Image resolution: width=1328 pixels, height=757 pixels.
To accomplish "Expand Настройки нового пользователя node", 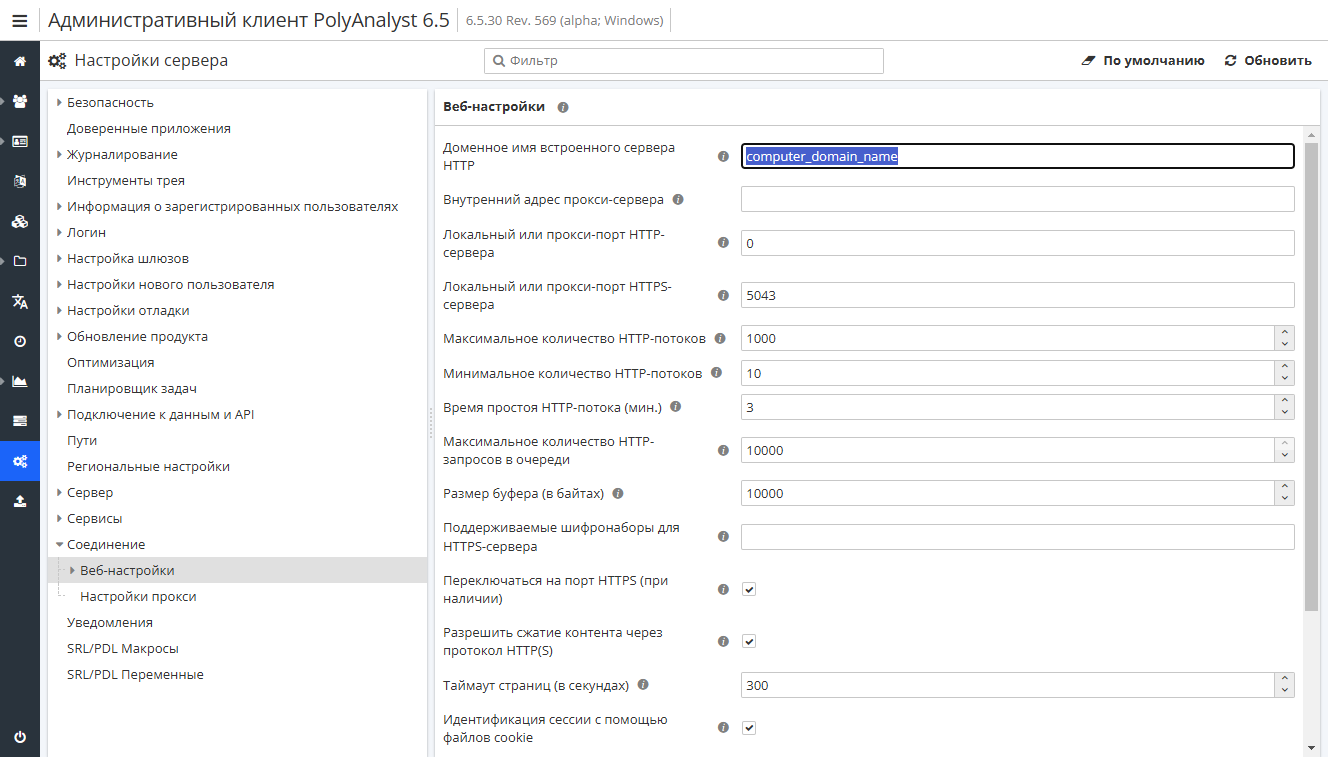I will [60, 284].
